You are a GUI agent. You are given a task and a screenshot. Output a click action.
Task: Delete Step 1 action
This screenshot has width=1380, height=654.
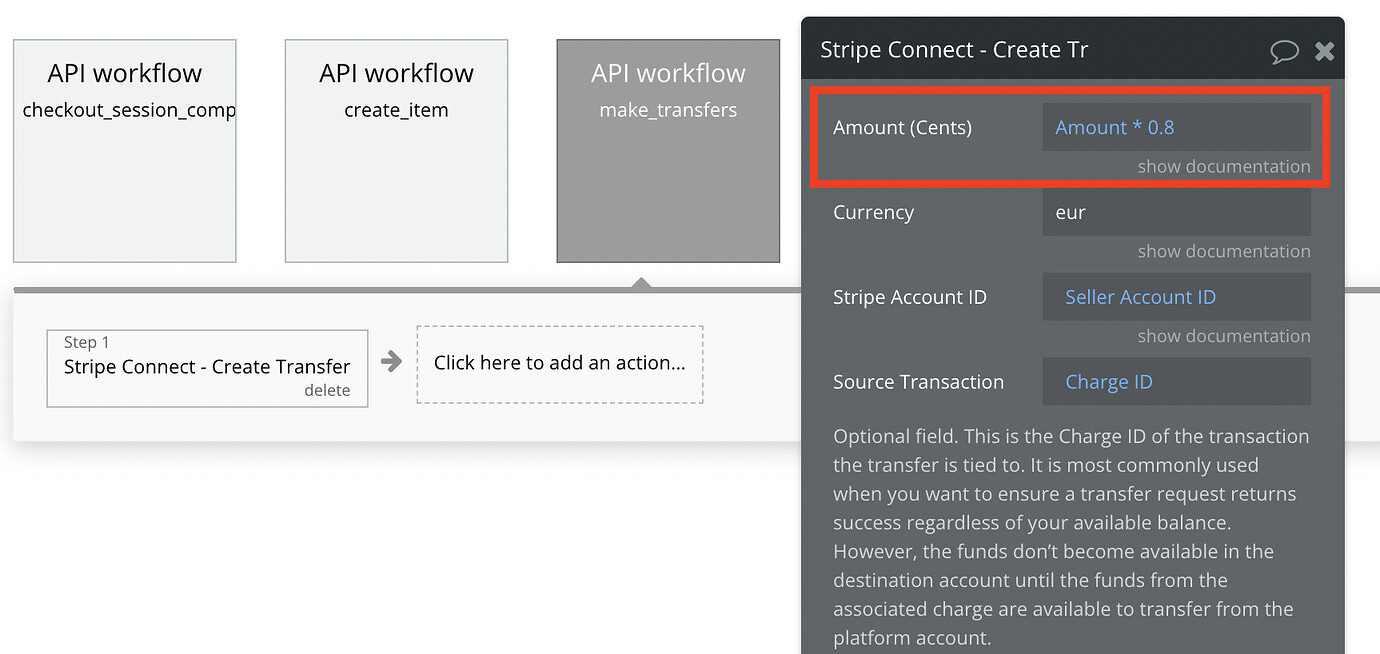tap(327, 391)
